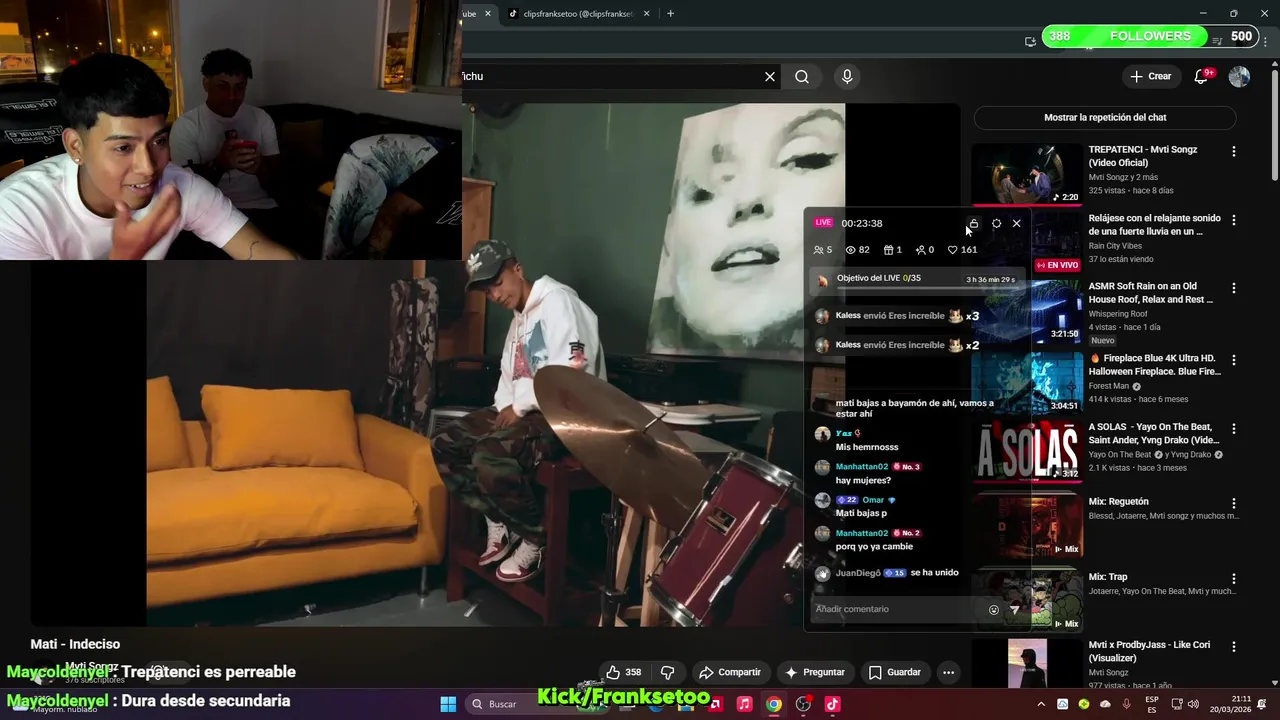
Task: Click microphone icon in system tray
Action: coord(1127,704)
